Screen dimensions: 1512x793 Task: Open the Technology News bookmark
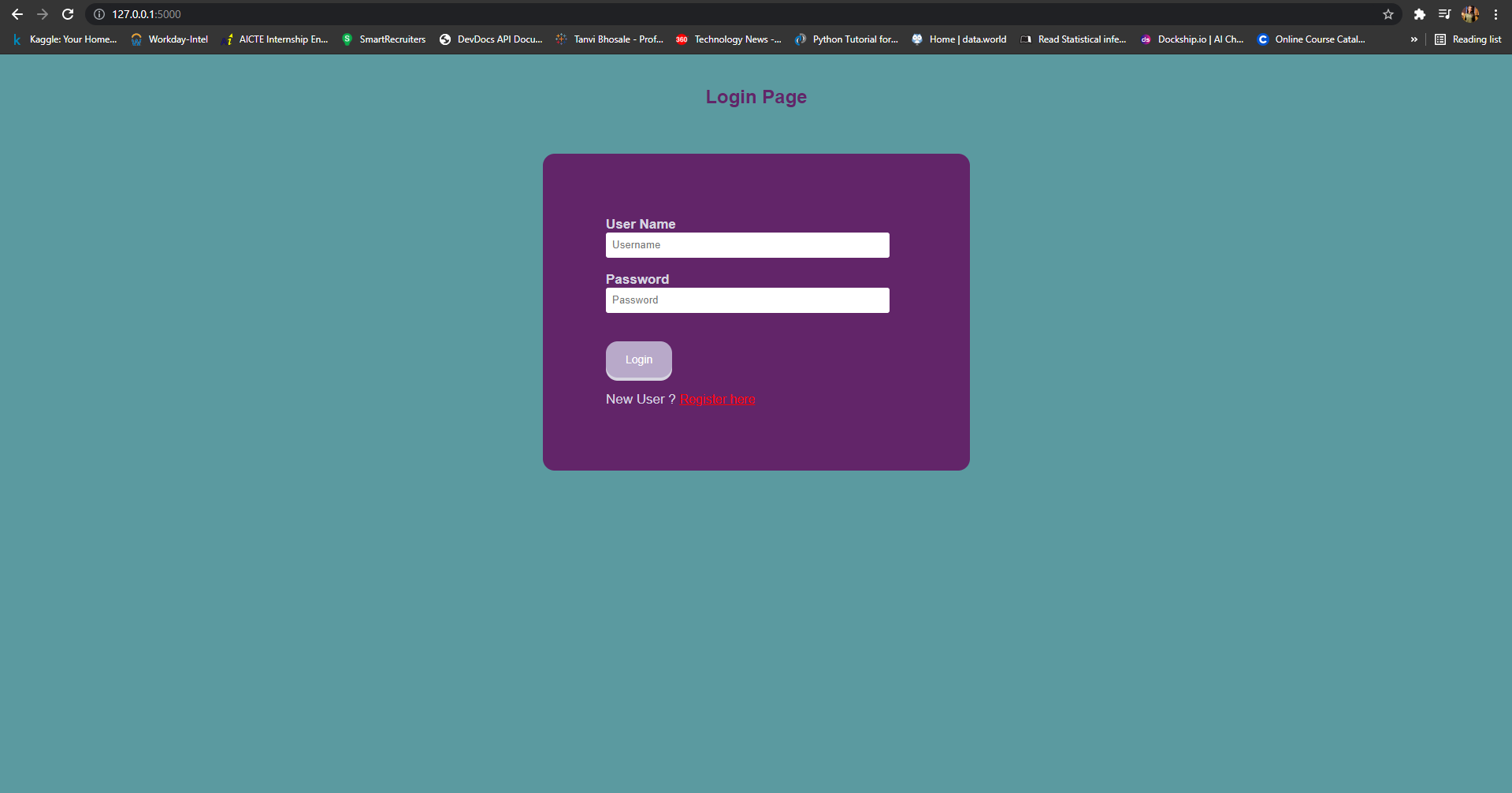729,39
